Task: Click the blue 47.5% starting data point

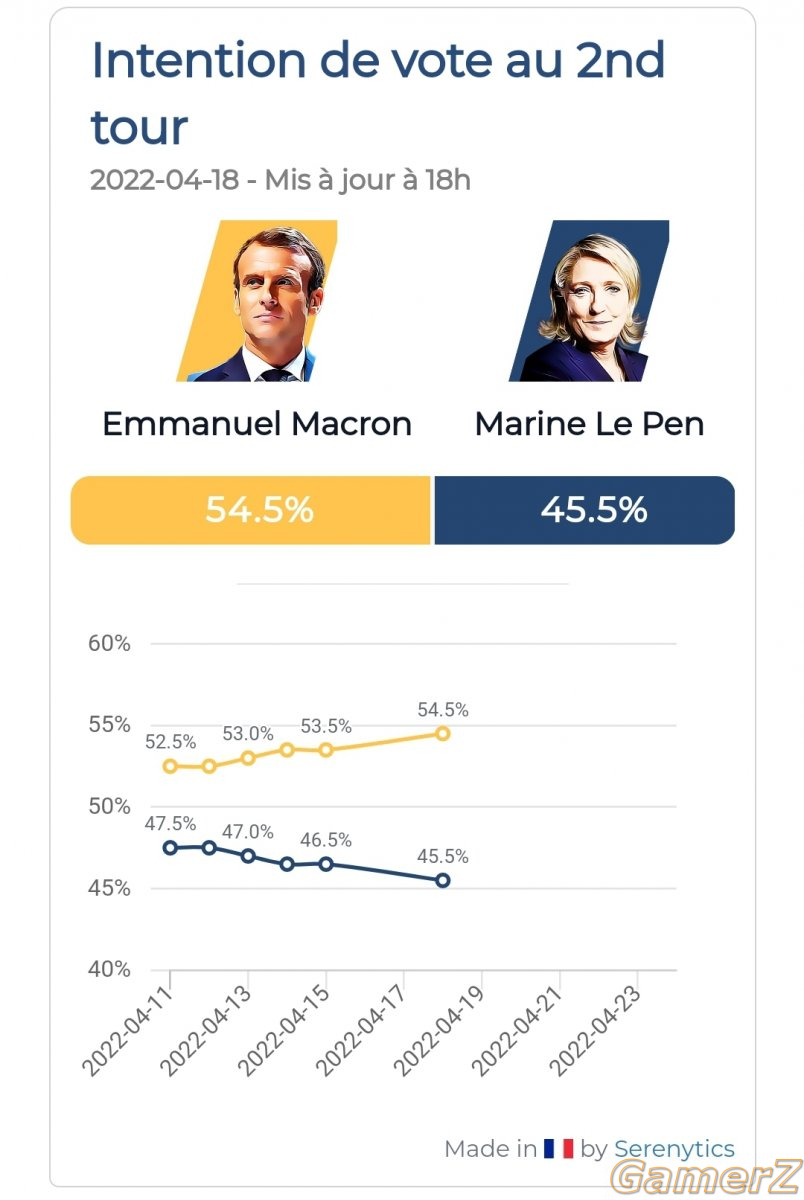Action: point(170,847)
